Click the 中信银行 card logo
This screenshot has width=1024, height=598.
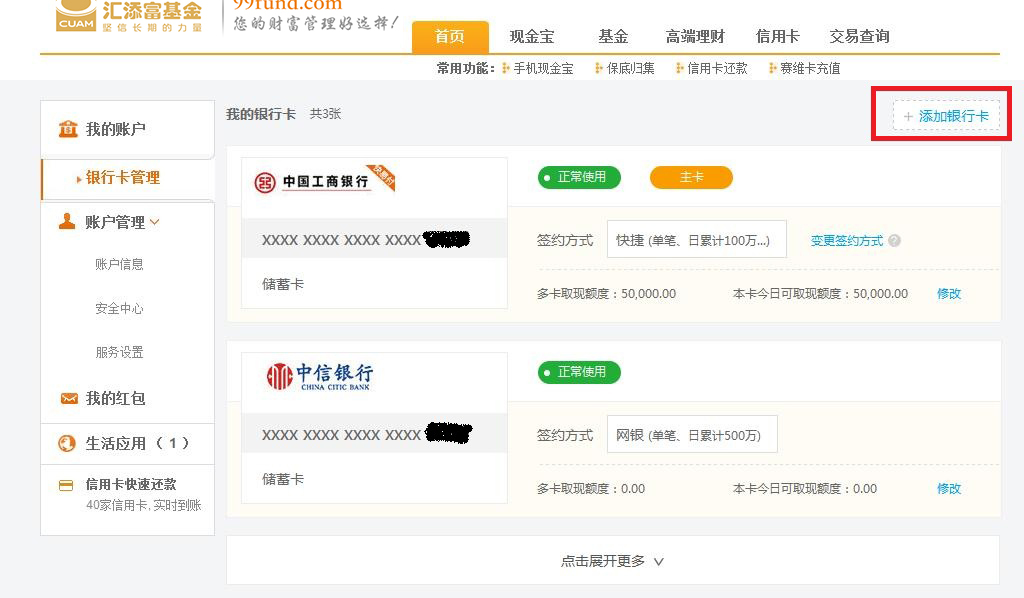point(320,376)
